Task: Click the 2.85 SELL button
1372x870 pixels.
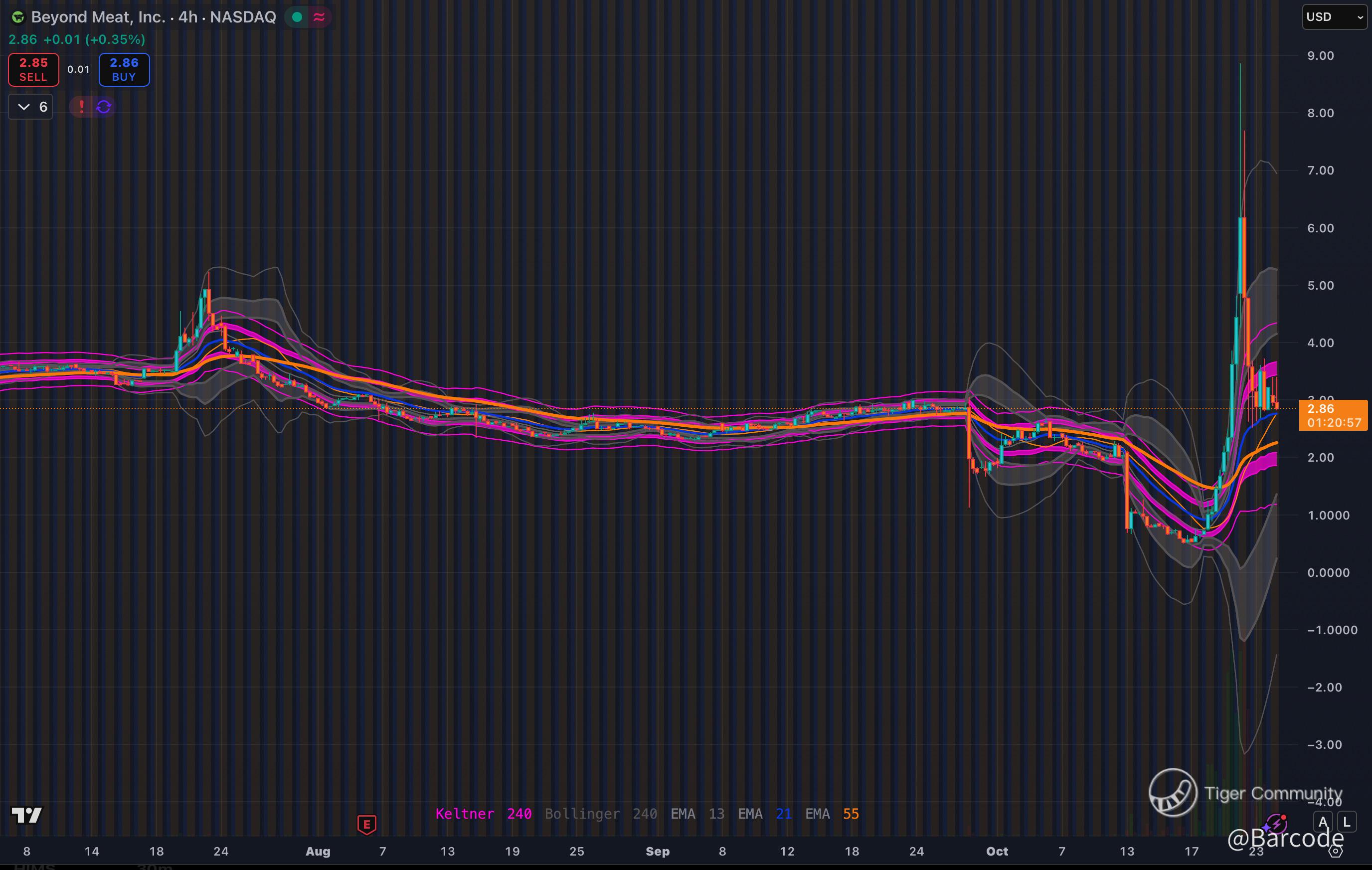Action: click(x=33, y=69)
